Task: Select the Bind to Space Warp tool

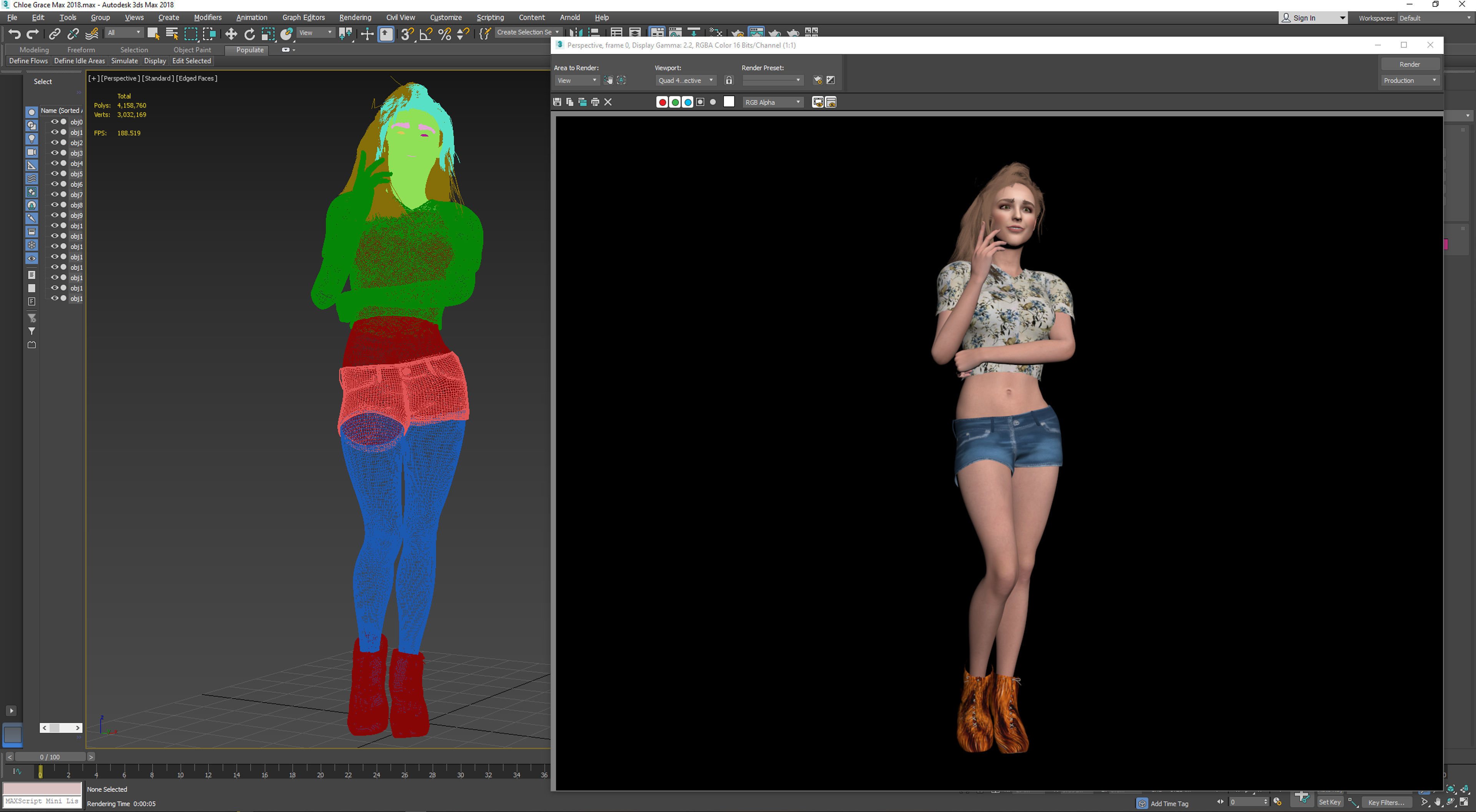Action: [92, 34]
